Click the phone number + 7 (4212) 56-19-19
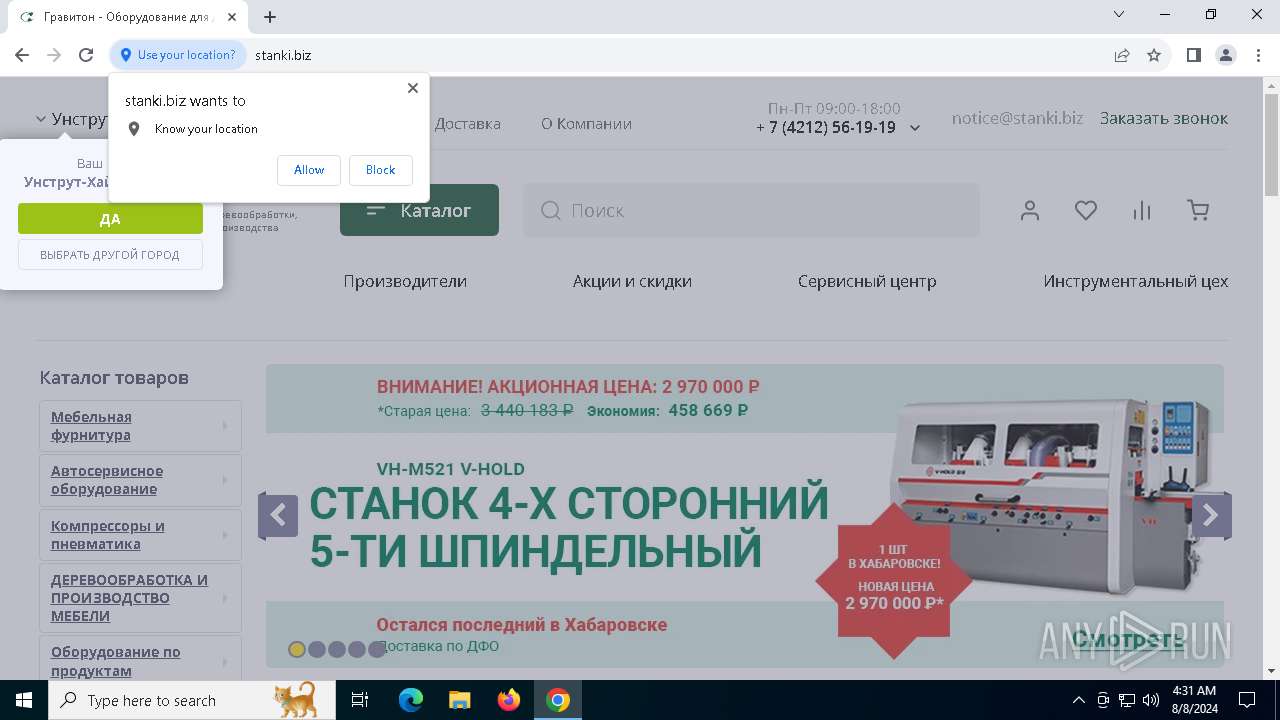1280x720 pixels. click(826, 127)
